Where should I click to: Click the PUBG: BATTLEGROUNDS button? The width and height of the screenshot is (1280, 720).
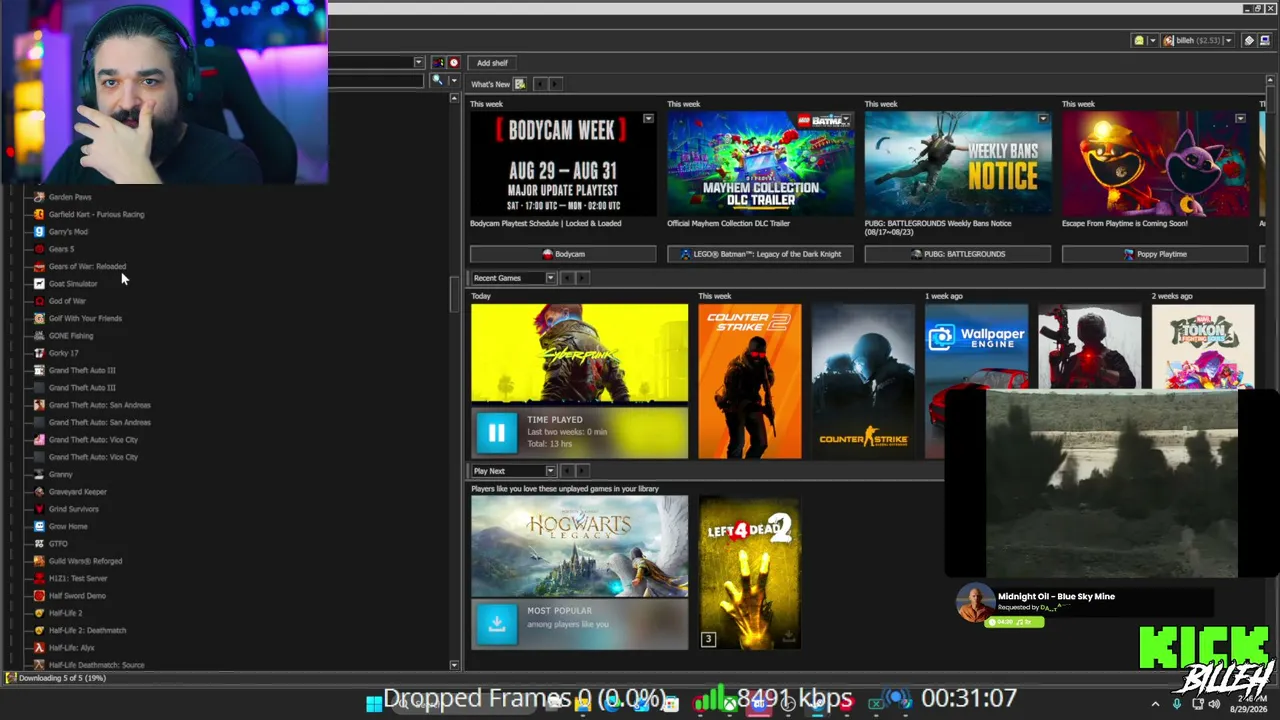pyautogui.click(x=958, y=254)
